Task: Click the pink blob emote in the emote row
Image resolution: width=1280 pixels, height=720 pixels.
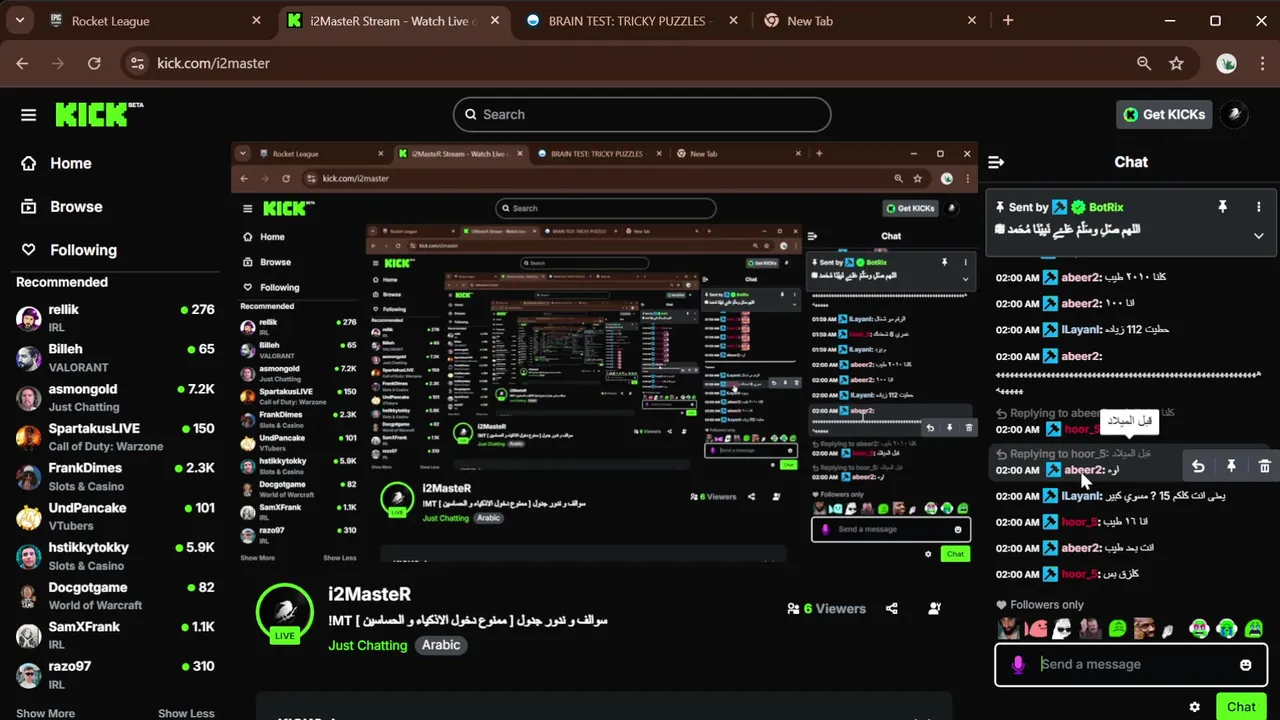Action: click(1037, 629)
